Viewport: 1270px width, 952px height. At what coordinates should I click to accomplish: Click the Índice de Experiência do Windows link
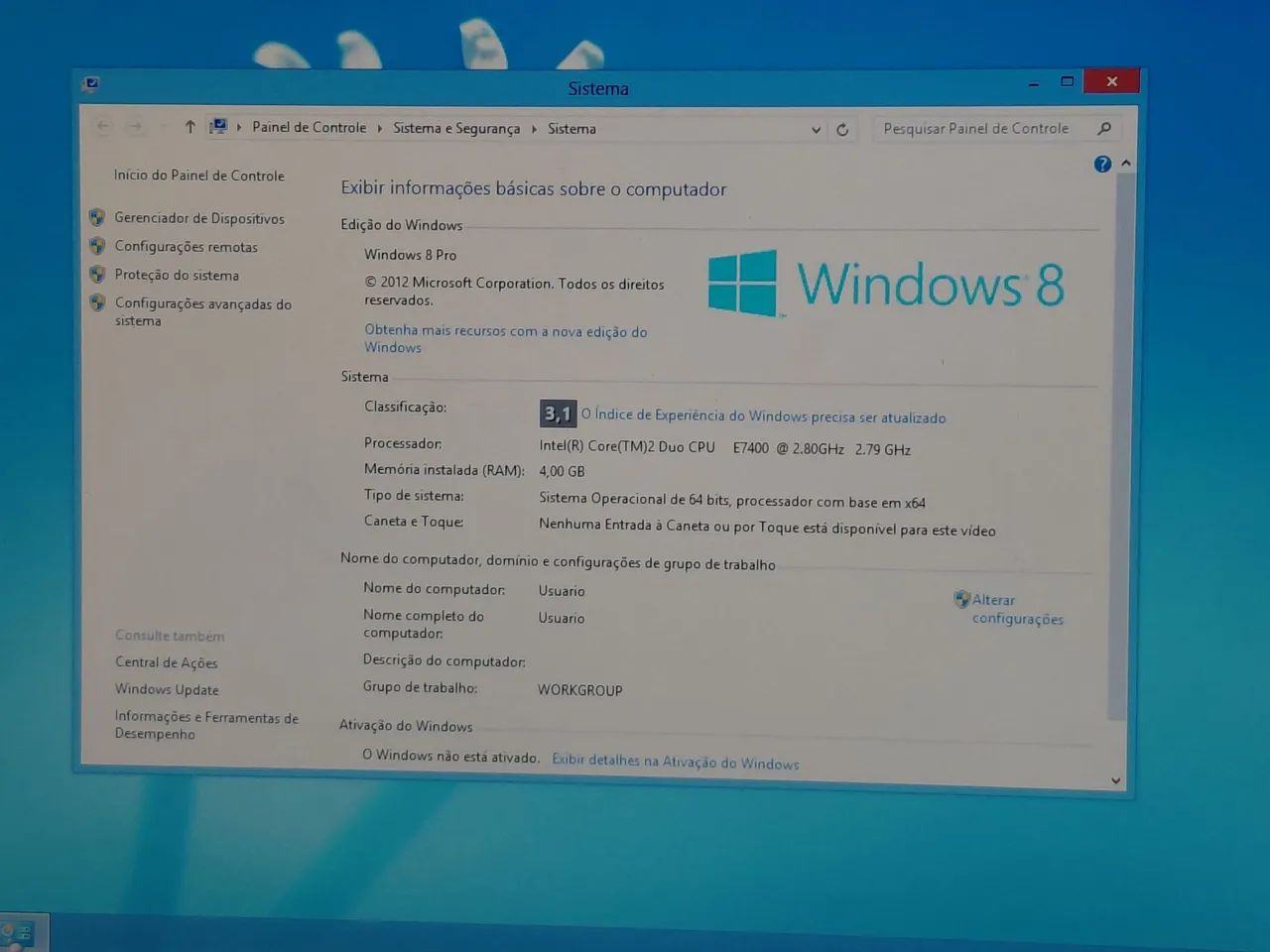point(763,416)
